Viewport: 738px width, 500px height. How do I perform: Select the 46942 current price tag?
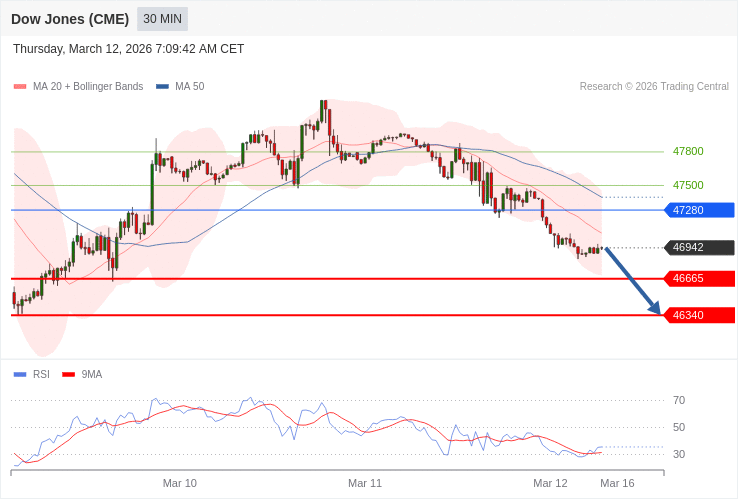tap(699, 248)
